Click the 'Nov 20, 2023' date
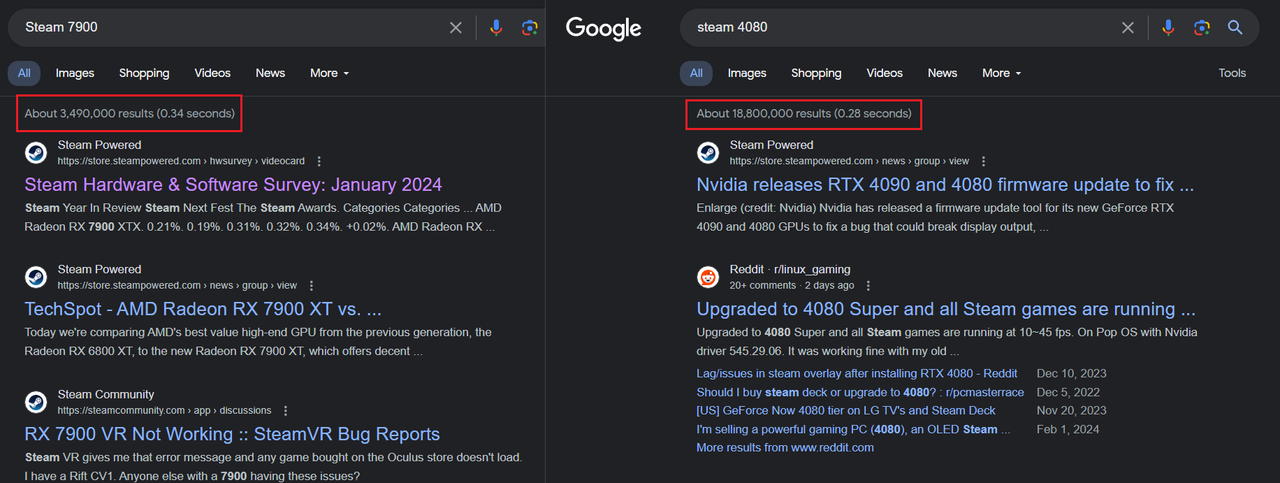The image size is (1280, 483). (x=1072, y=410)
